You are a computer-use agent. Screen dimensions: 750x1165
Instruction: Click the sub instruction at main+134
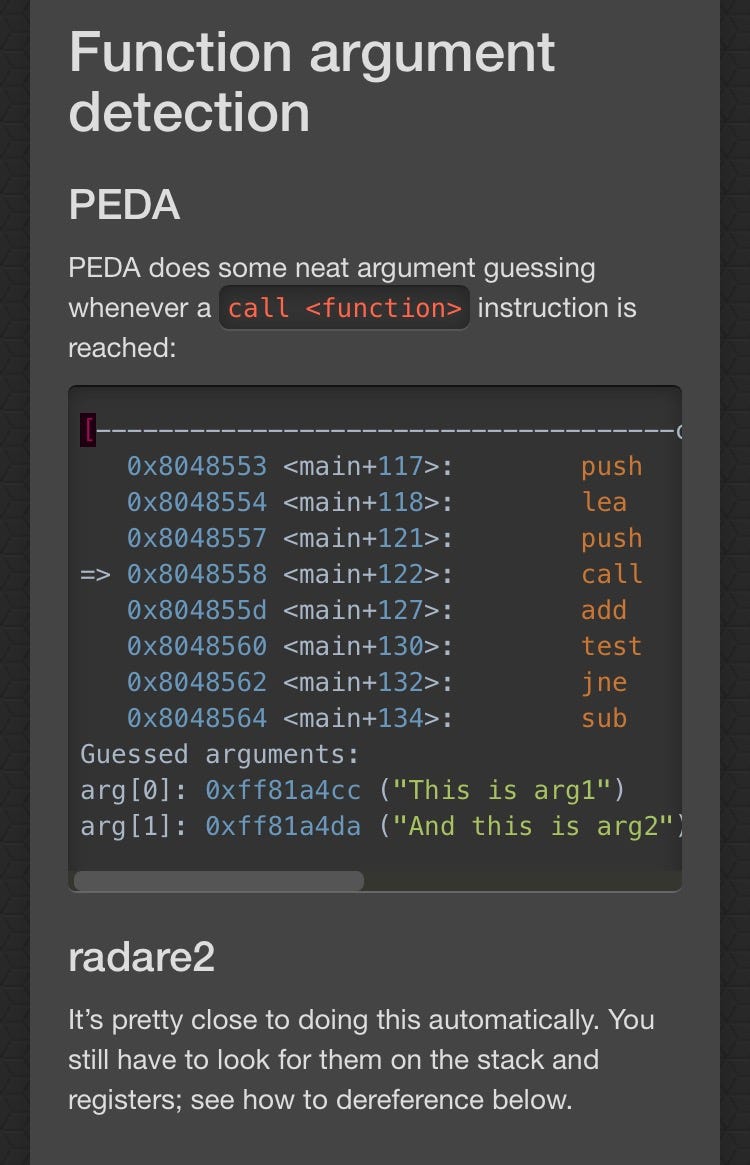[x=604, y=718]
